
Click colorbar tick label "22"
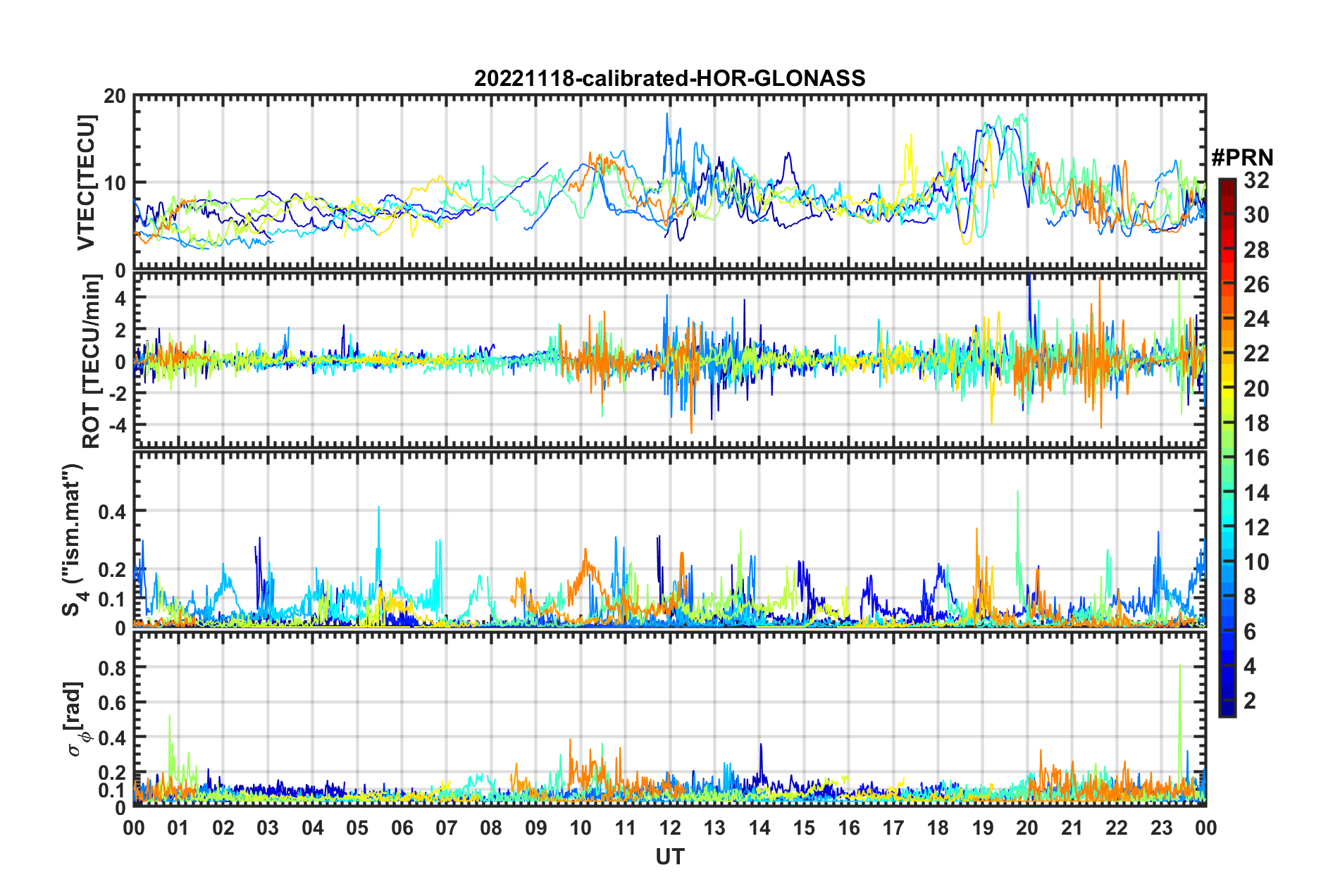[x=1256, y=354]
